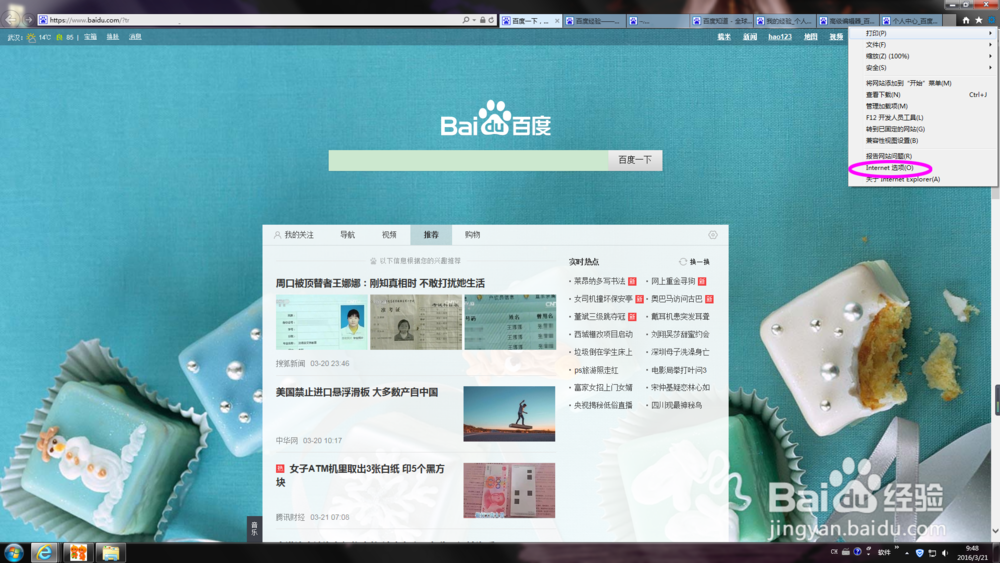Expand the 打印(P) submenu

pyautogui.click(x=923, y=33)
